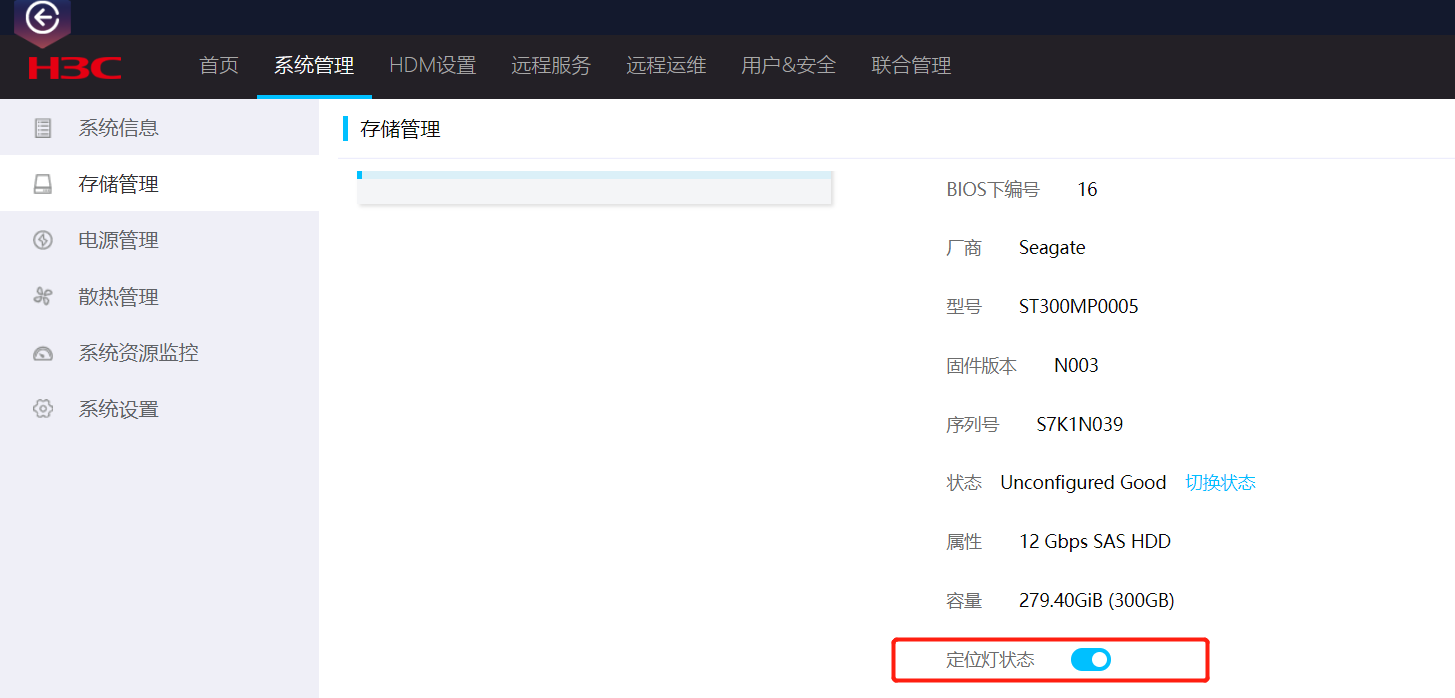
Task: Click the 状态 label
Action: point(964,483)
